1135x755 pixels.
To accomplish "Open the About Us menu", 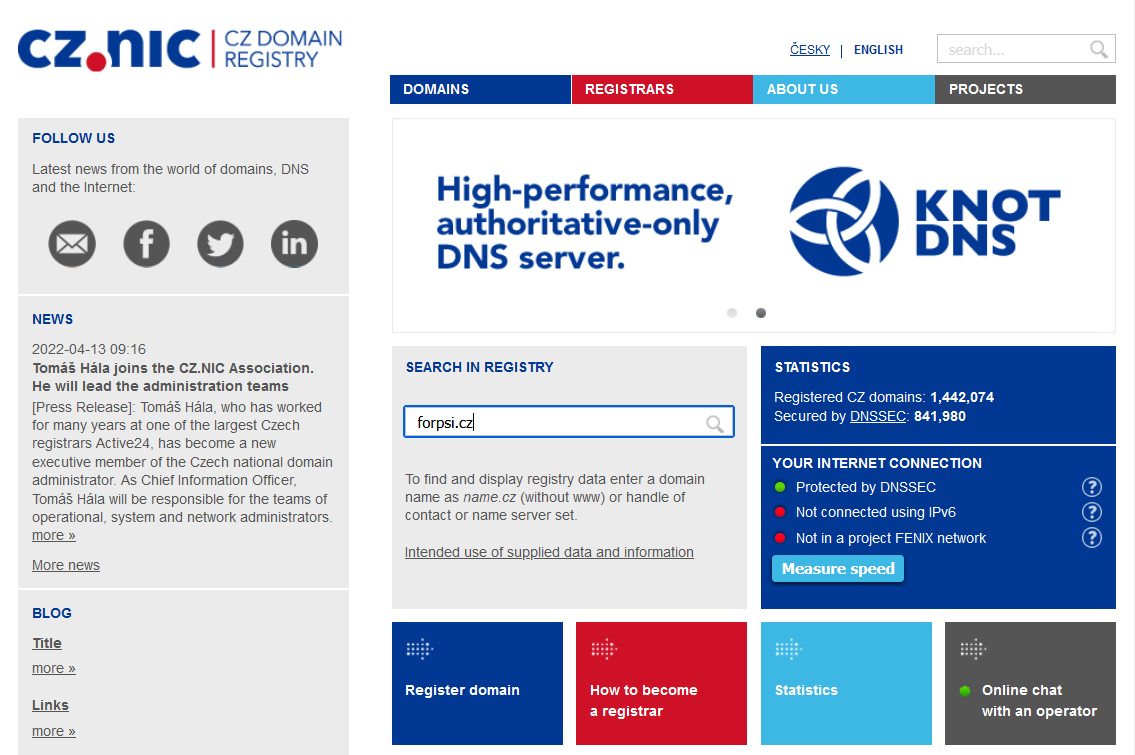I will (844, 89).
